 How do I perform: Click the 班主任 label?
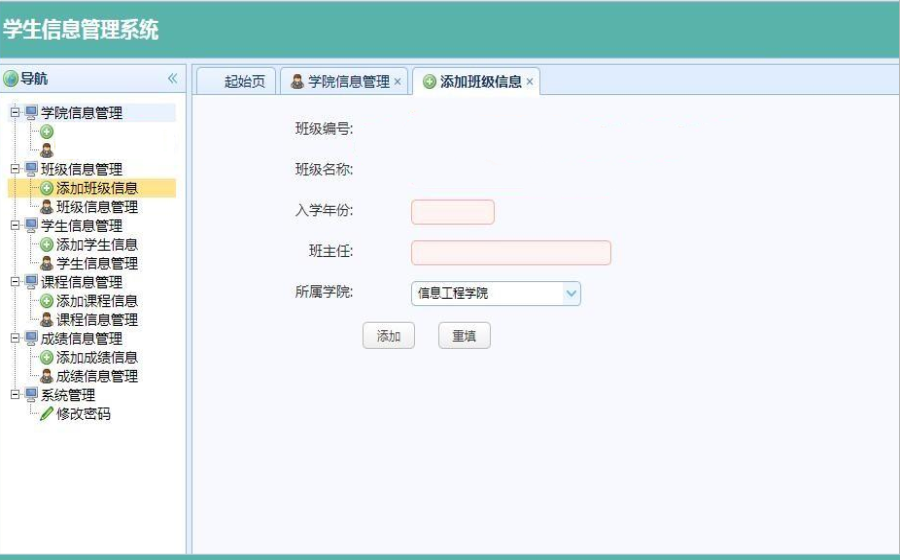tap(331, 251)
